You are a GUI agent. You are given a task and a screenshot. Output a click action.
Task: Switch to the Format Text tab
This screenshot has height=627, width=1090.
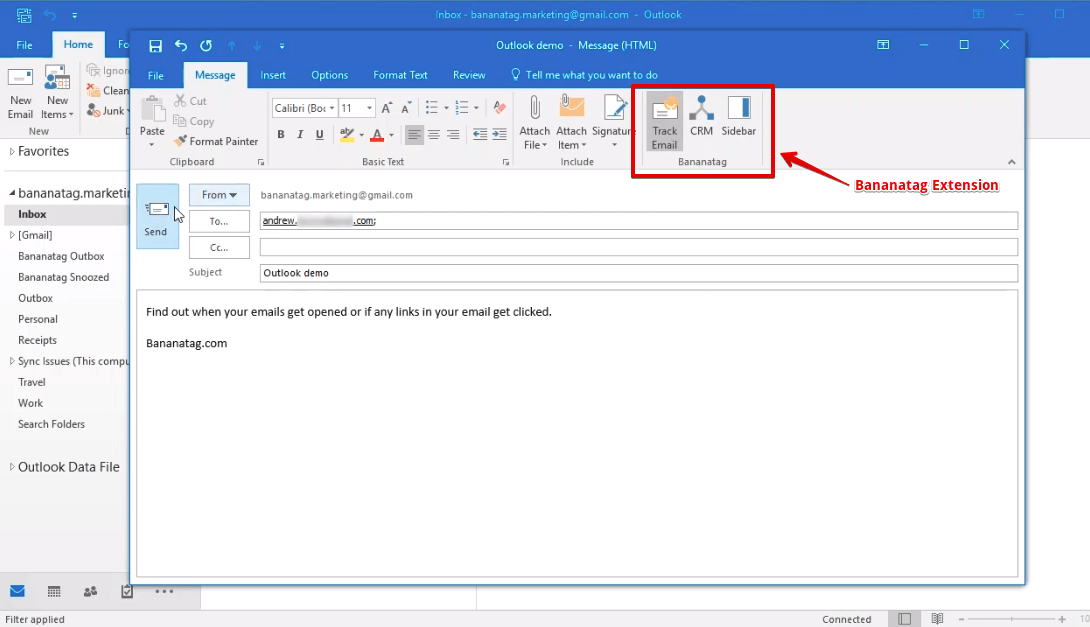pos(400,75)
